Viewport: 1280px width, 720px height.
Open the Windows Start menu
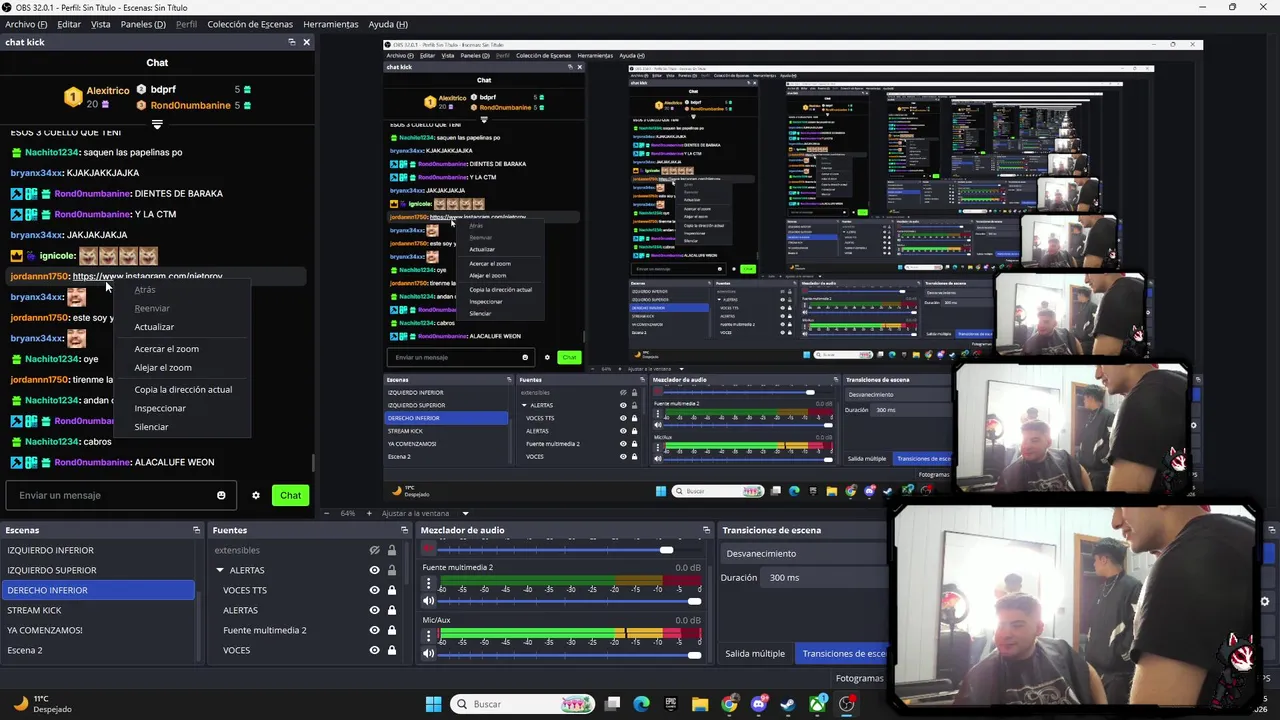433,704
